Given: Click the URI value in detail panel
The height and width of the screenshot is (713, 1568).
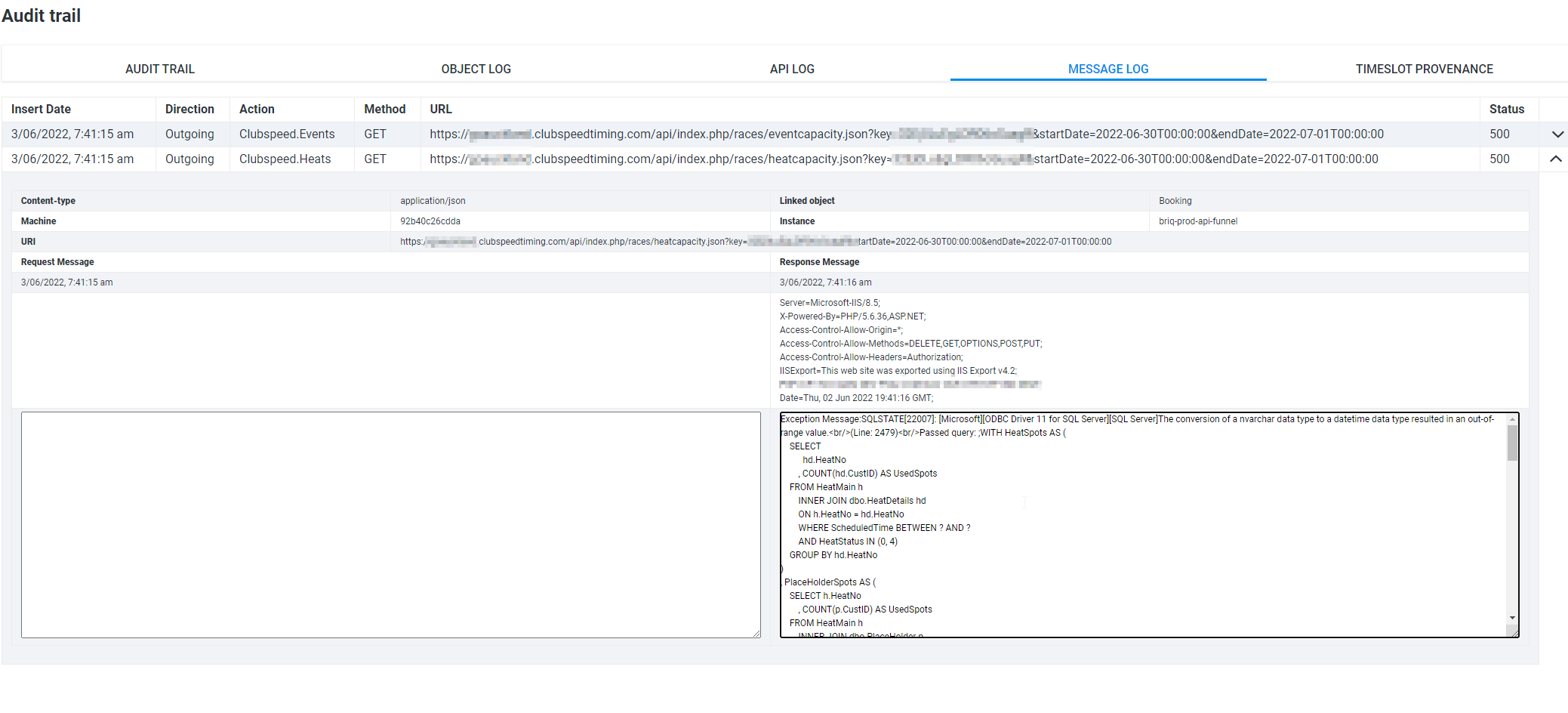Looking at the screenshot, I should point(756,242).
